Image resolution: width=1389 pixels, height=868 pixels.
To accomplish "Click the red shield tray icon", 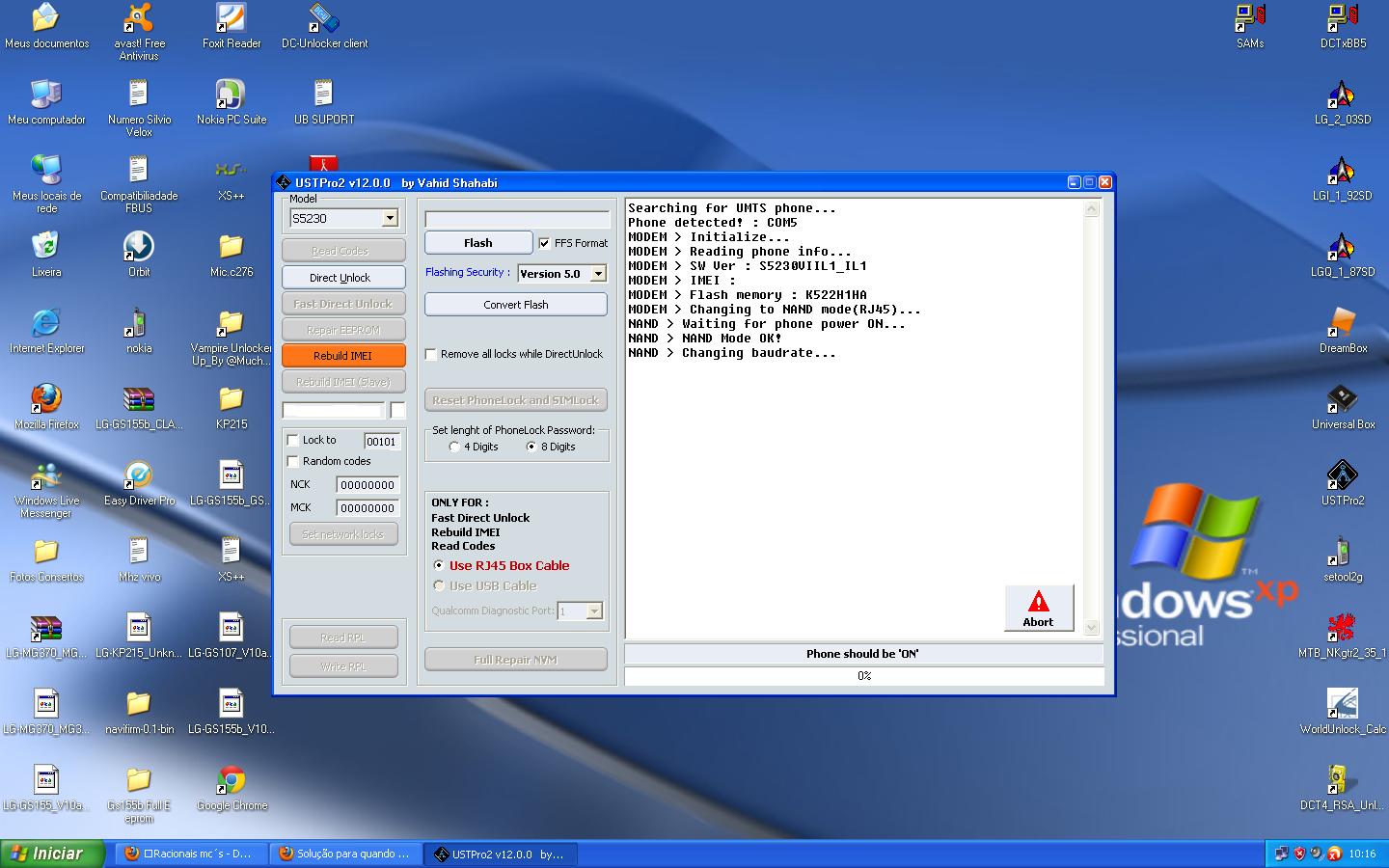I will pyautogui.click(x=1300, y=854).
